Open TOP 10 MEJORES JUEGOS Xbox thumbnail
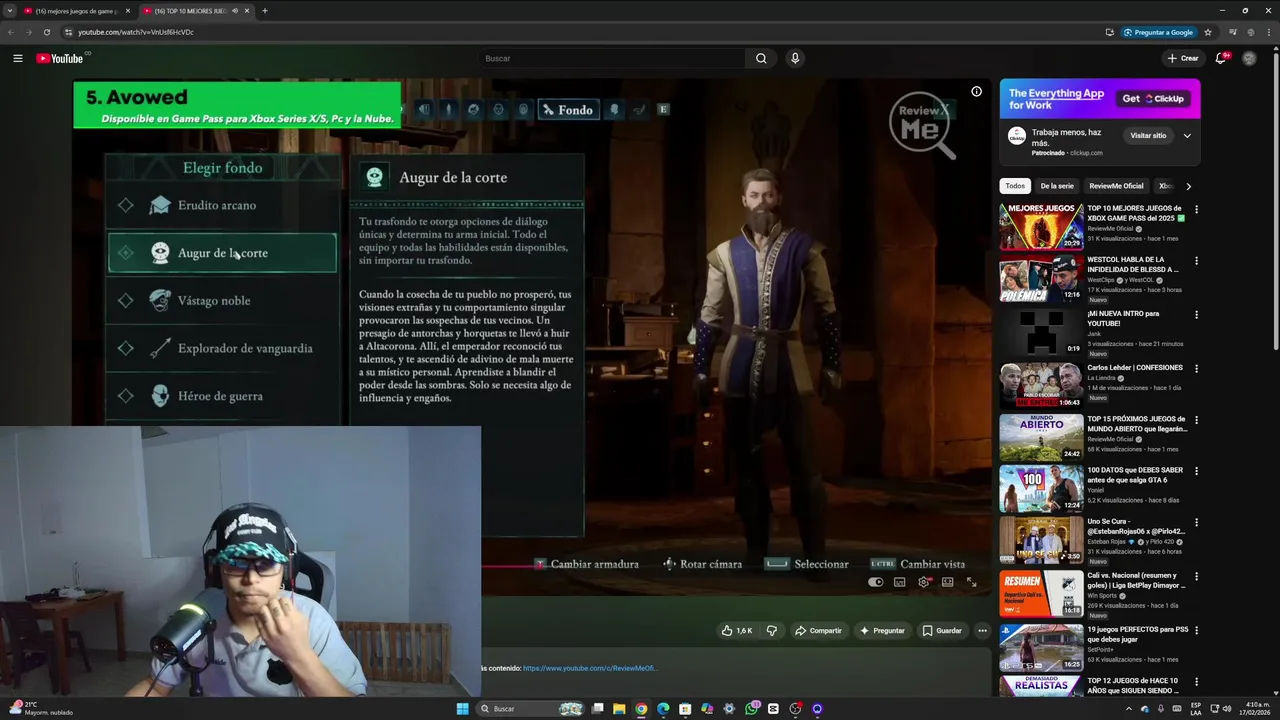This screenshot has height=720, width=1280. 1041,226
